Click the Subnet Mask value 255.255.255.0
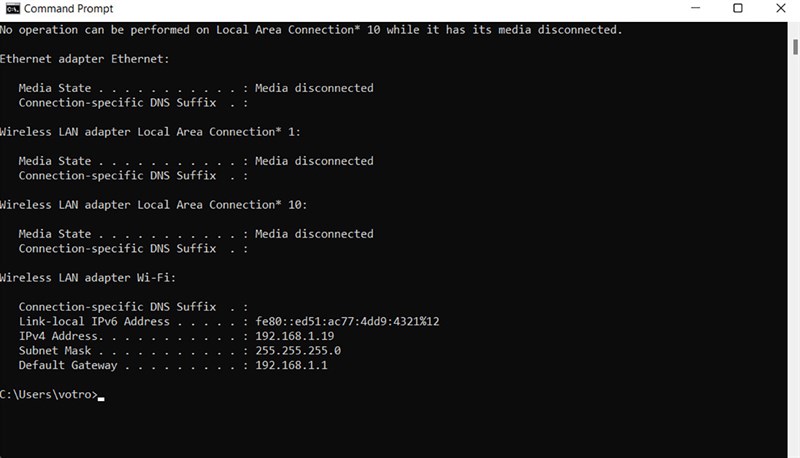 click(298, 351)
